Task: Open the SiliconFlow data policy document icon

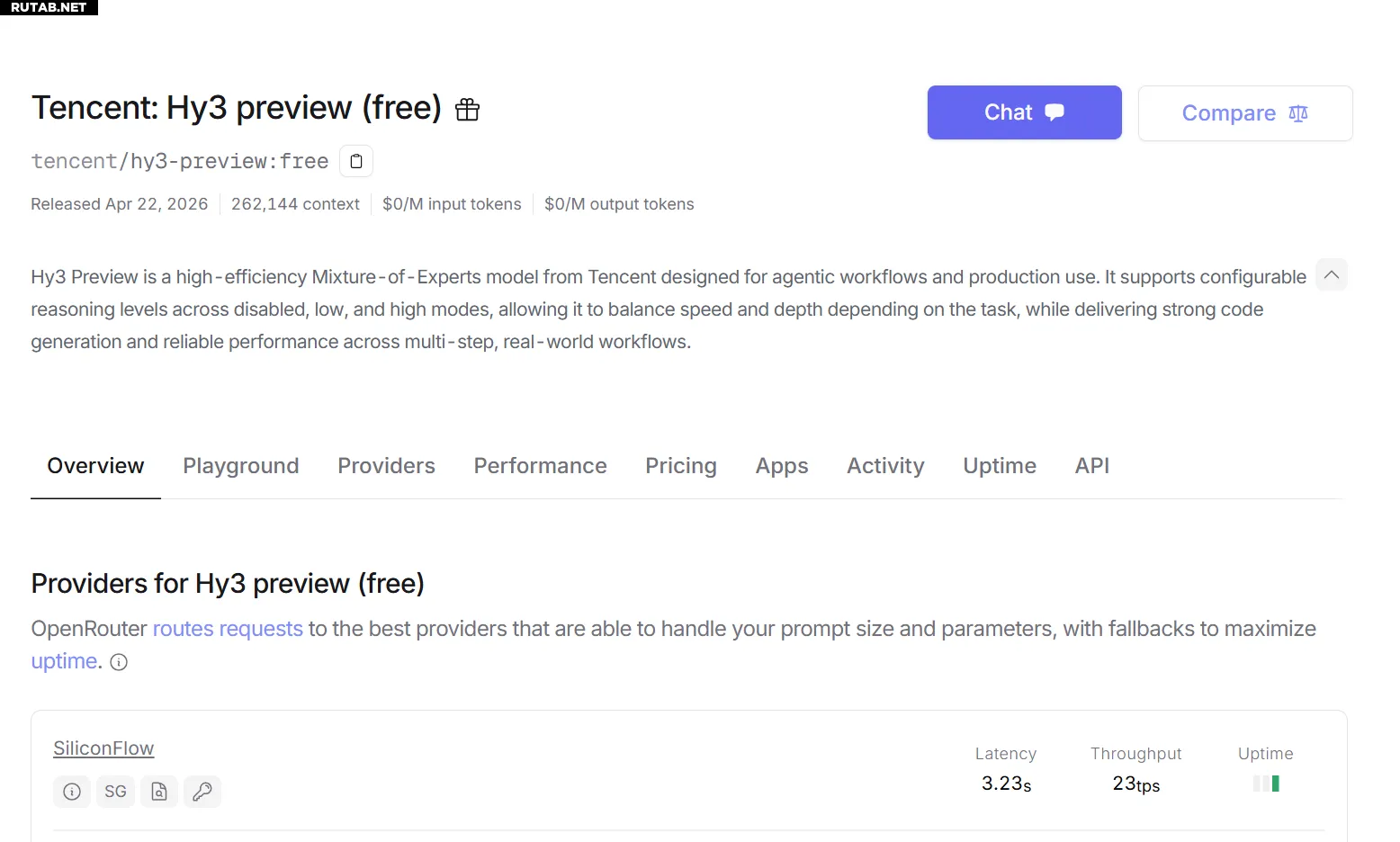Action: (x=159, y=792)
